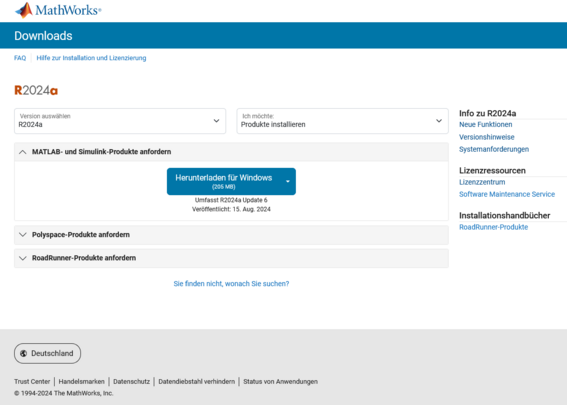Open the FAQ link
The height and width of the screenshot is (405, 567).
pos(20,58)
